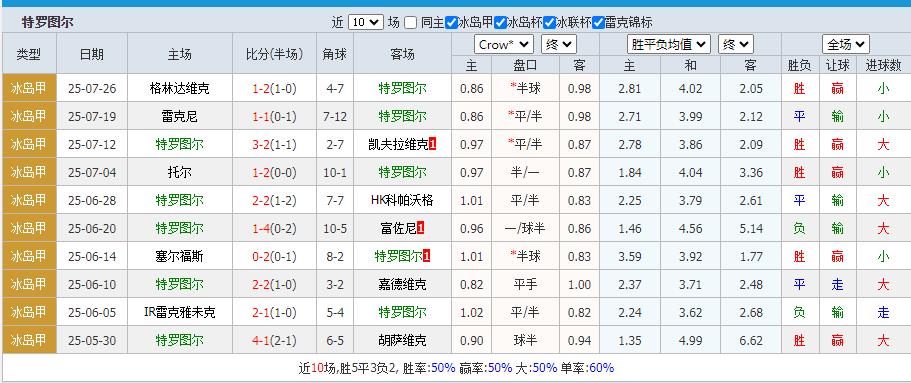This screenshot has width=911, height=383.
Task: Open the 嘉德维克 away team link
Action: (x=402, y=284)
